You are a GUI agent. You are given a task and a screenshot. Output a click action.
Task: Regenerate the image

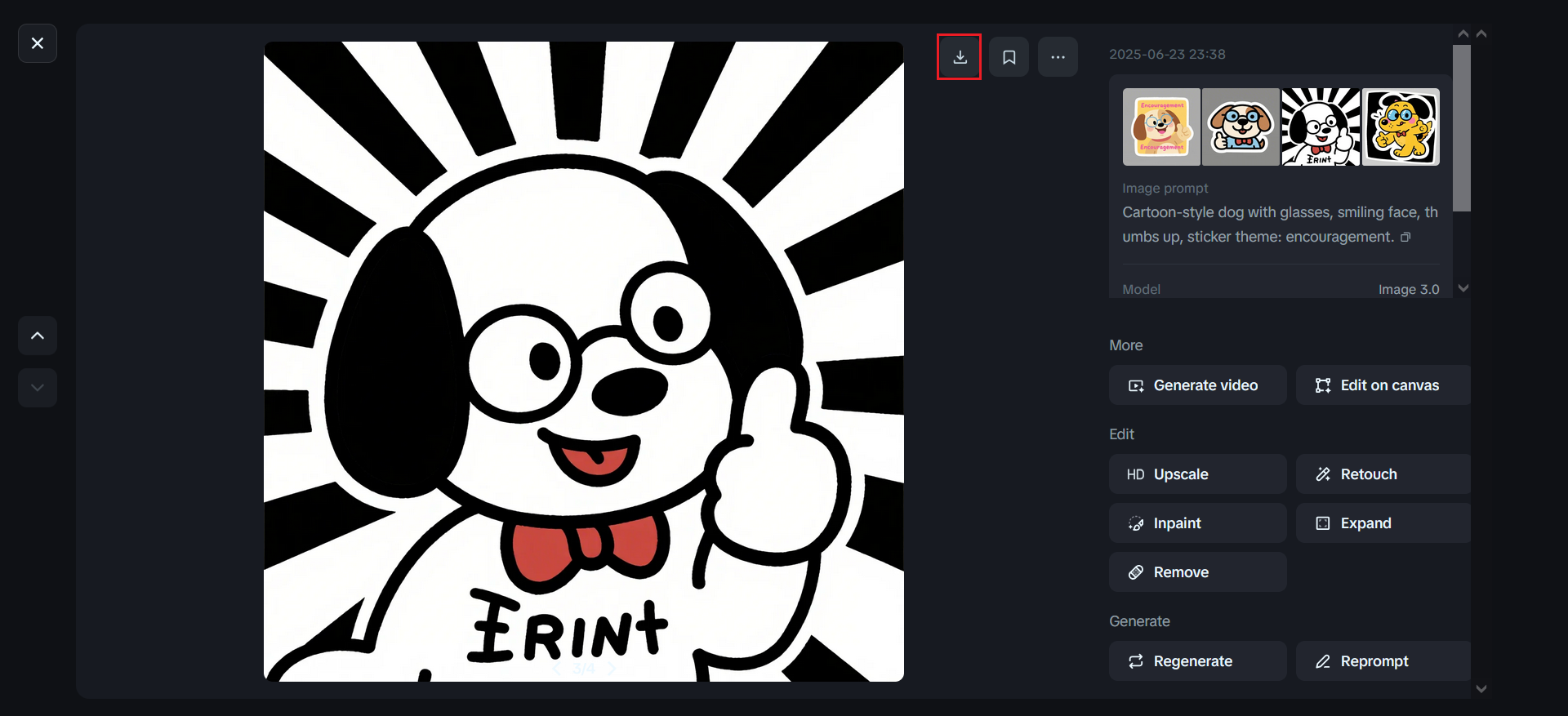click(1197, 661)
